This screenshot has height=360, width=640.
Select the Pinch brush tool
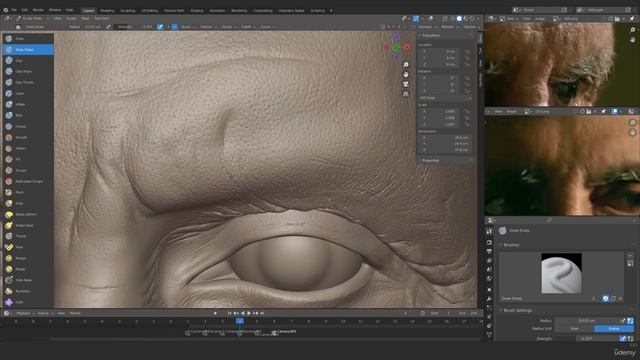[x=28, y=192]
